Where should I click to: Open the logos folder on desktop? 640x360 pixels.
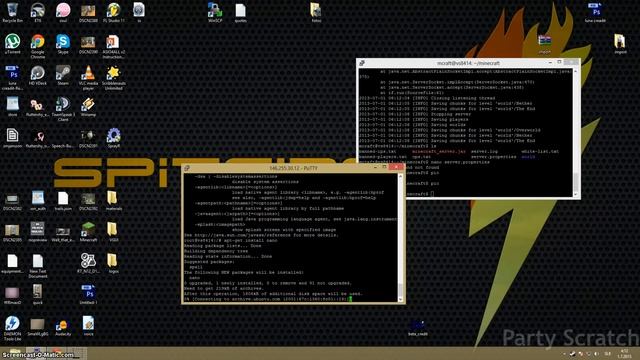(x=113, y=264)
